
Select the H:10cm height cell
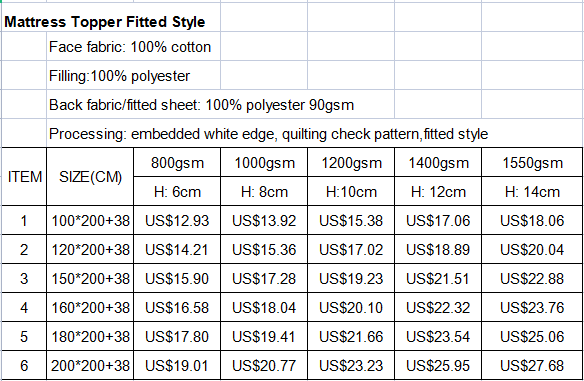pos(351,191)
